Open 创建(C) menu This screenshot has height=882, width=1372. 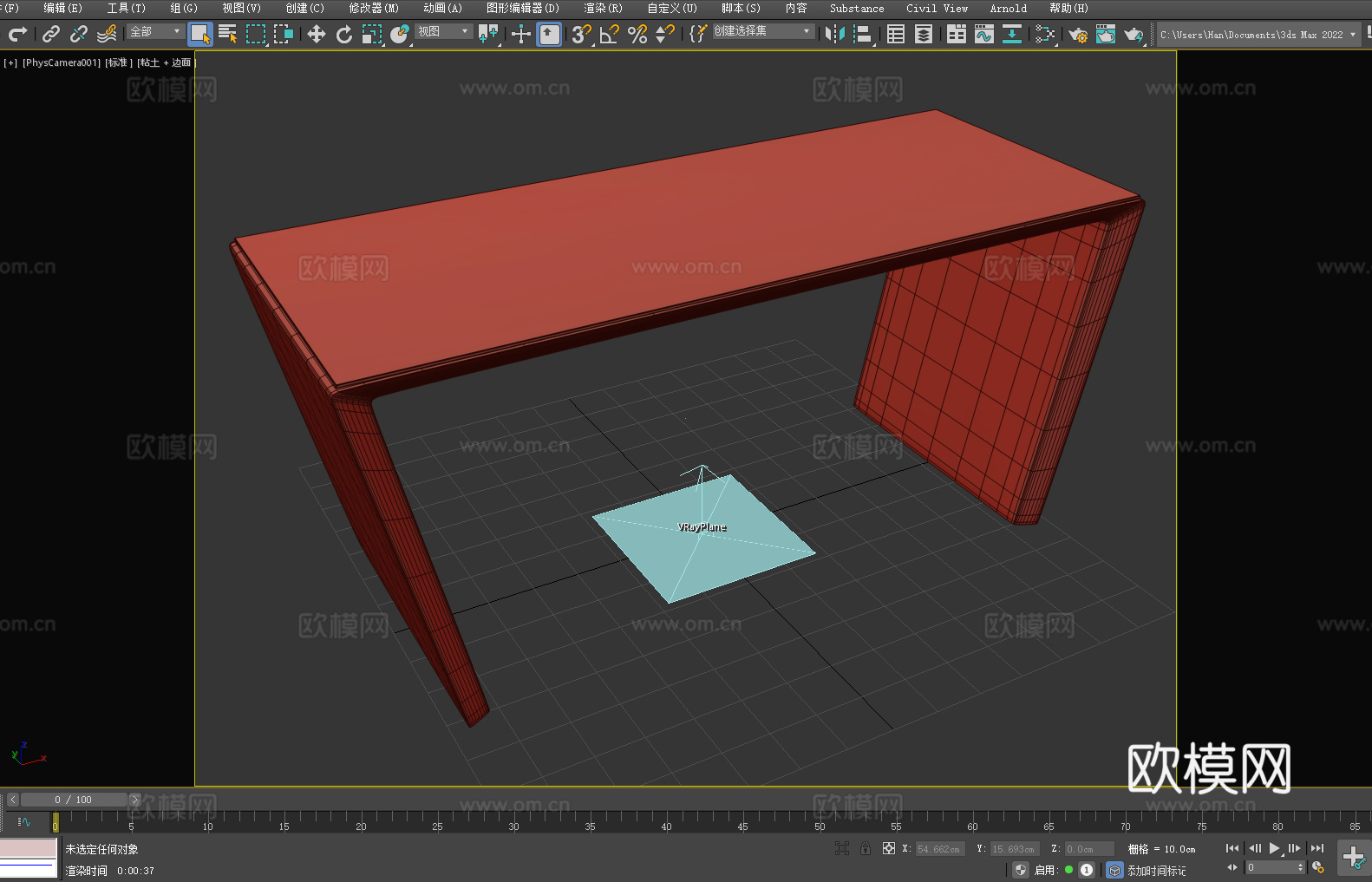tap(304, 8)
